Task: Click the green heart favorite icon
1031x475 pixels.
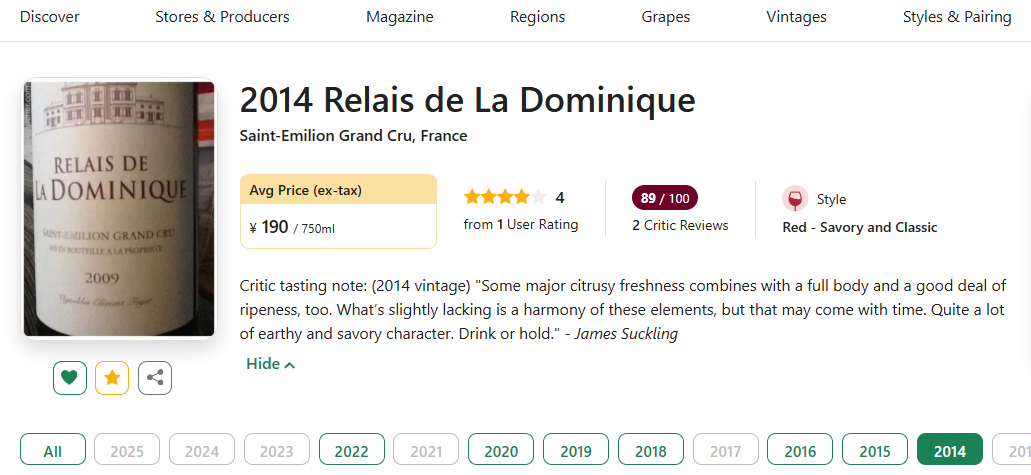Action: [70, 378]
